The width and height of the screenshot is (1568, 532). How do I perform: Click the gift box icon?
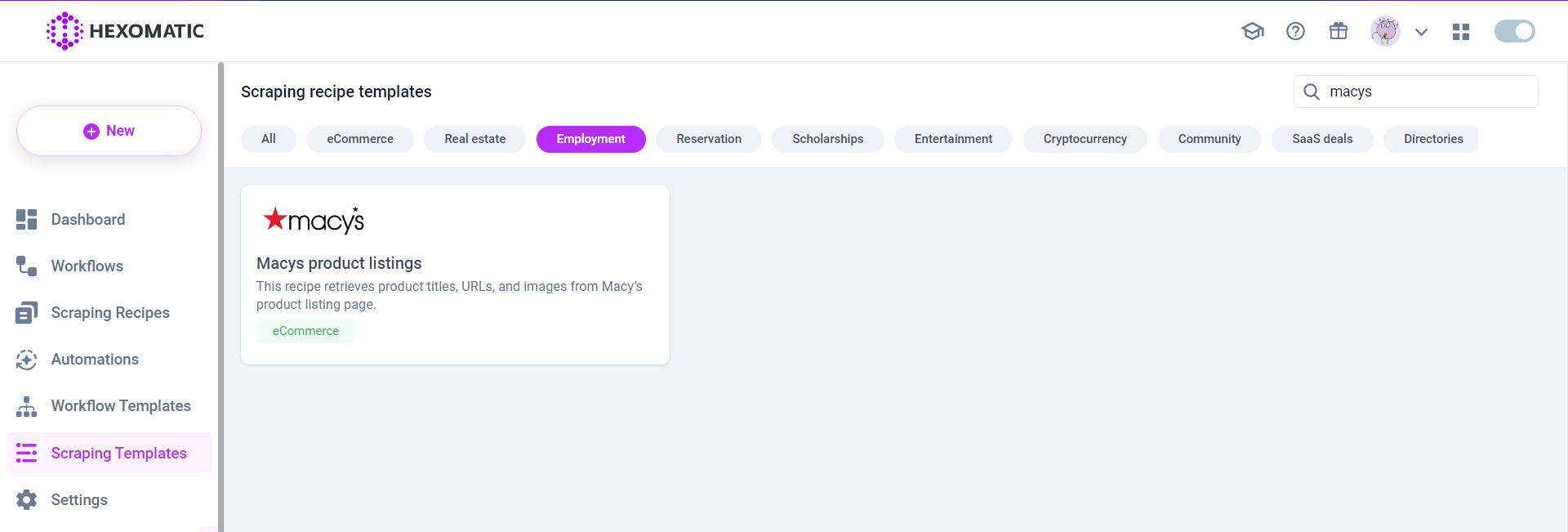click(1338, 31)
